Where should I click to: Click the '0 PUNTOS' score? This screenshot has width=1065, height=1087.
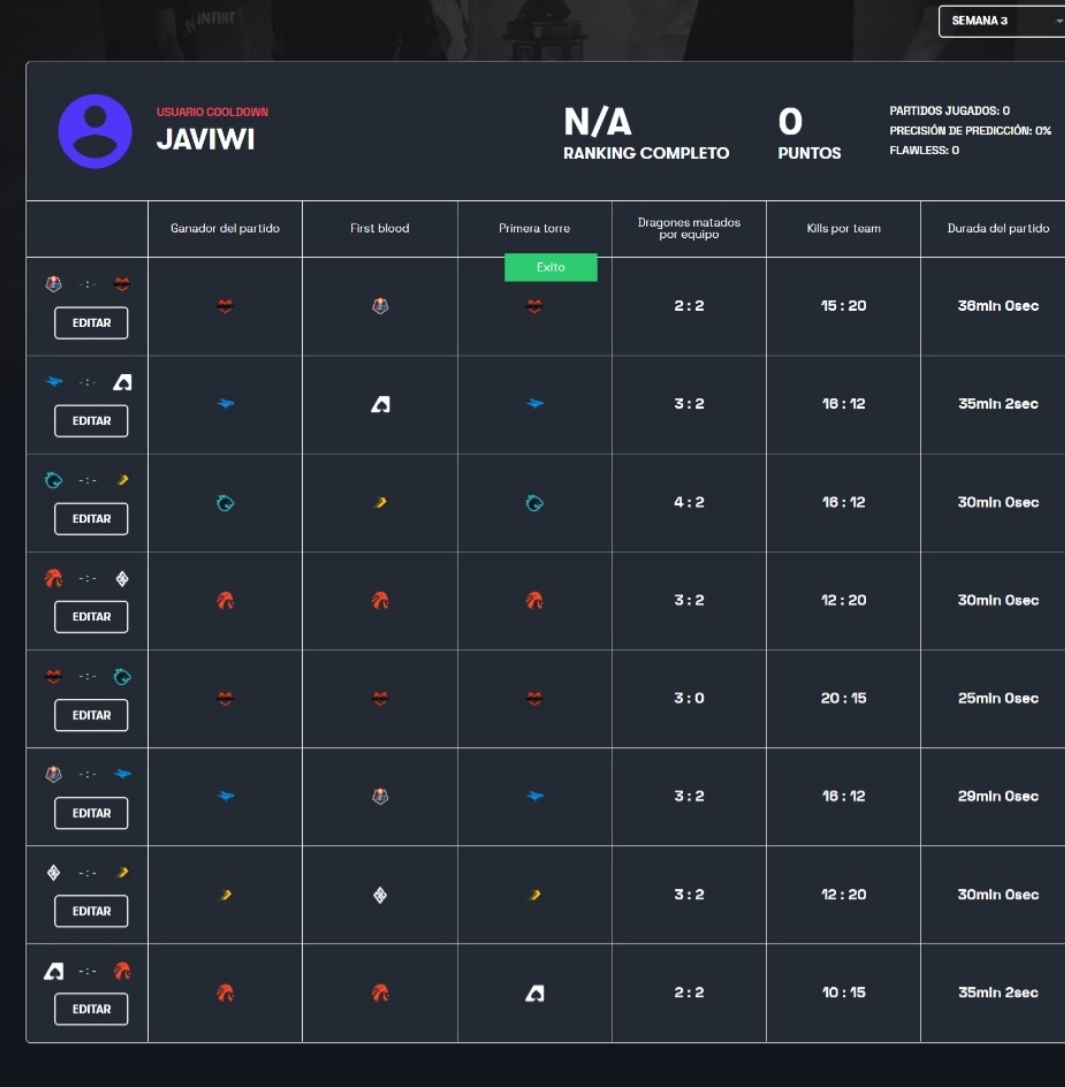809,133
